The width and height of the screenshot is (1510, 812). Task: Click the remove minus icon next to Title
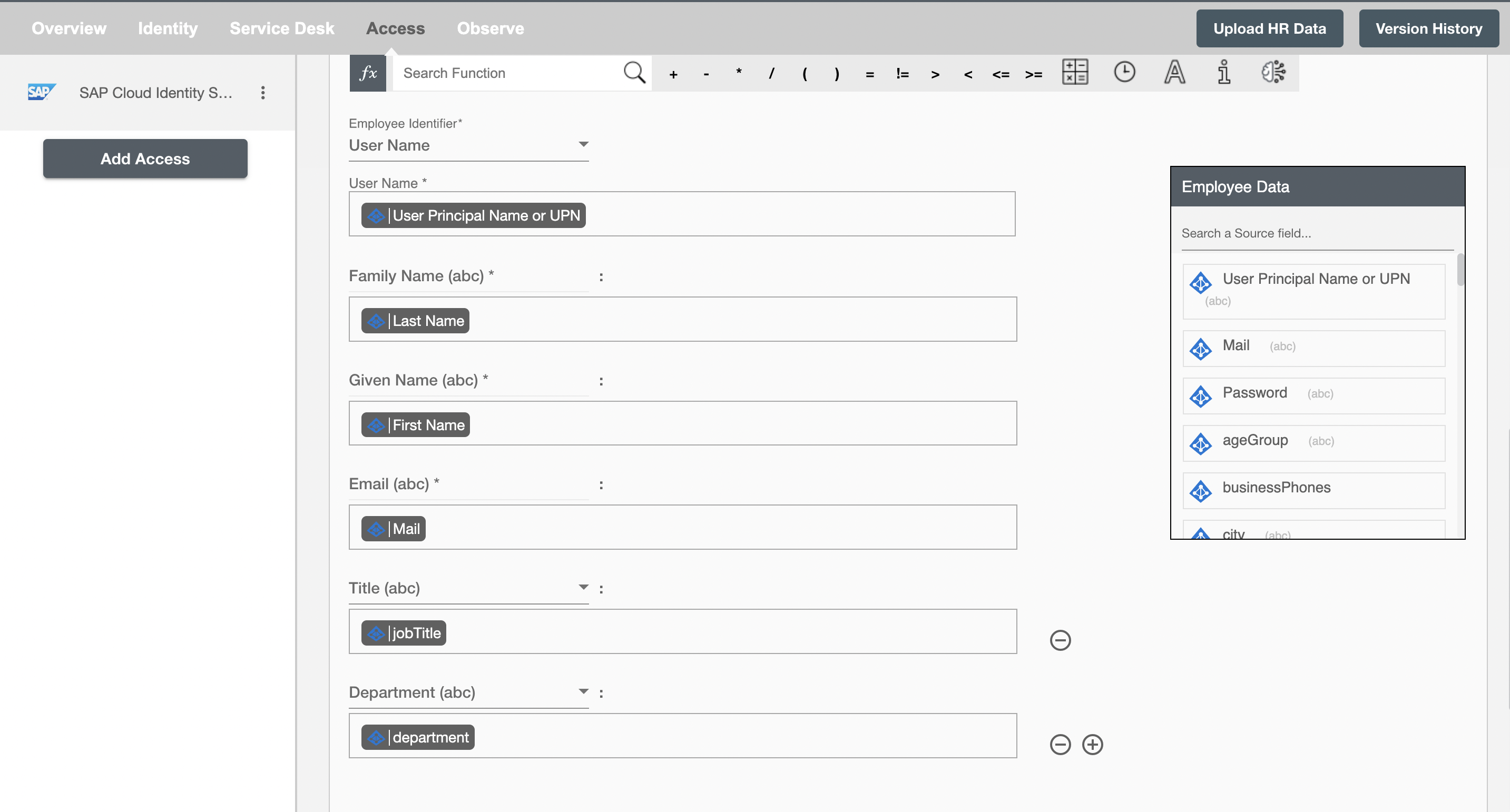(1060, 640)
